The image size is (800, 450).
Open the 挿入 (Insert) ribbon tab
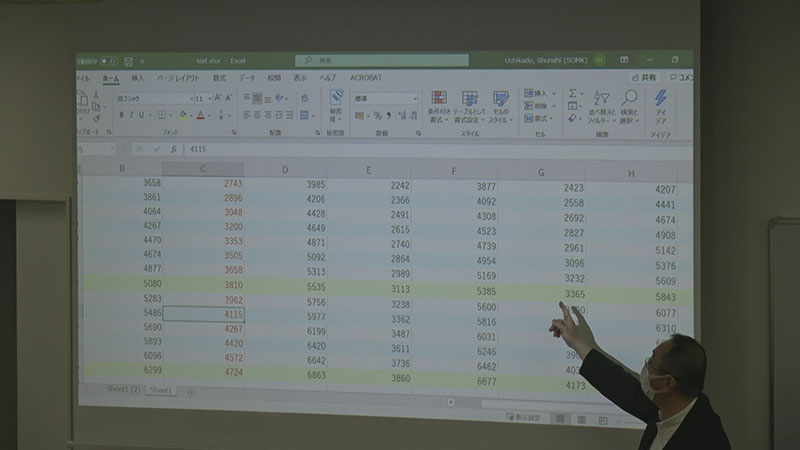coord(137,78)
